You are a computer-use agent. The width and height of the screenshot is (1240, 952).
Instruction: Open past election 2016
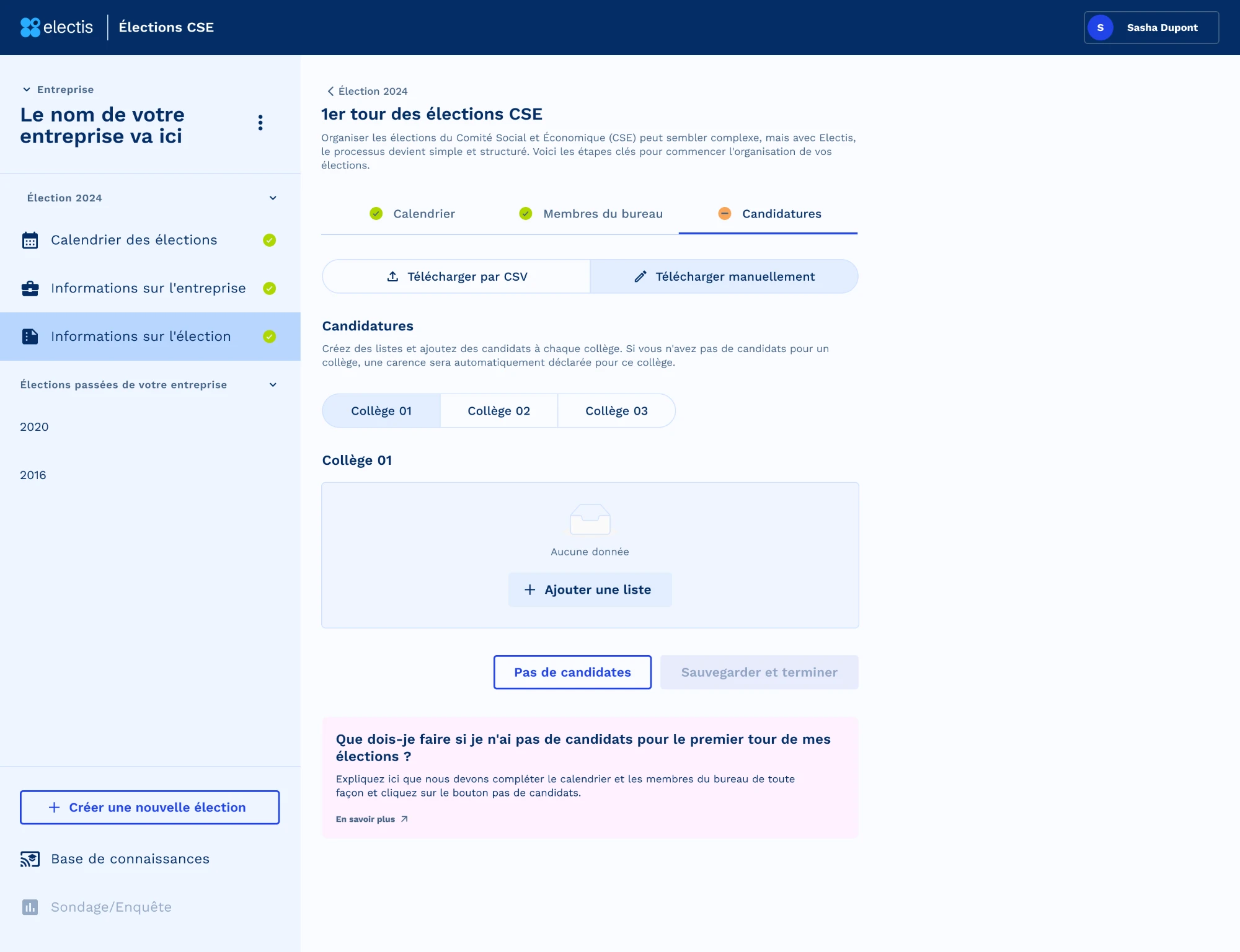point(33,475)
